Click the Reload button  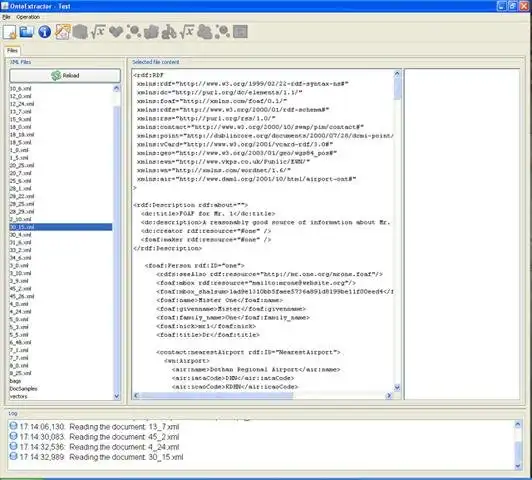pos(65,75)
